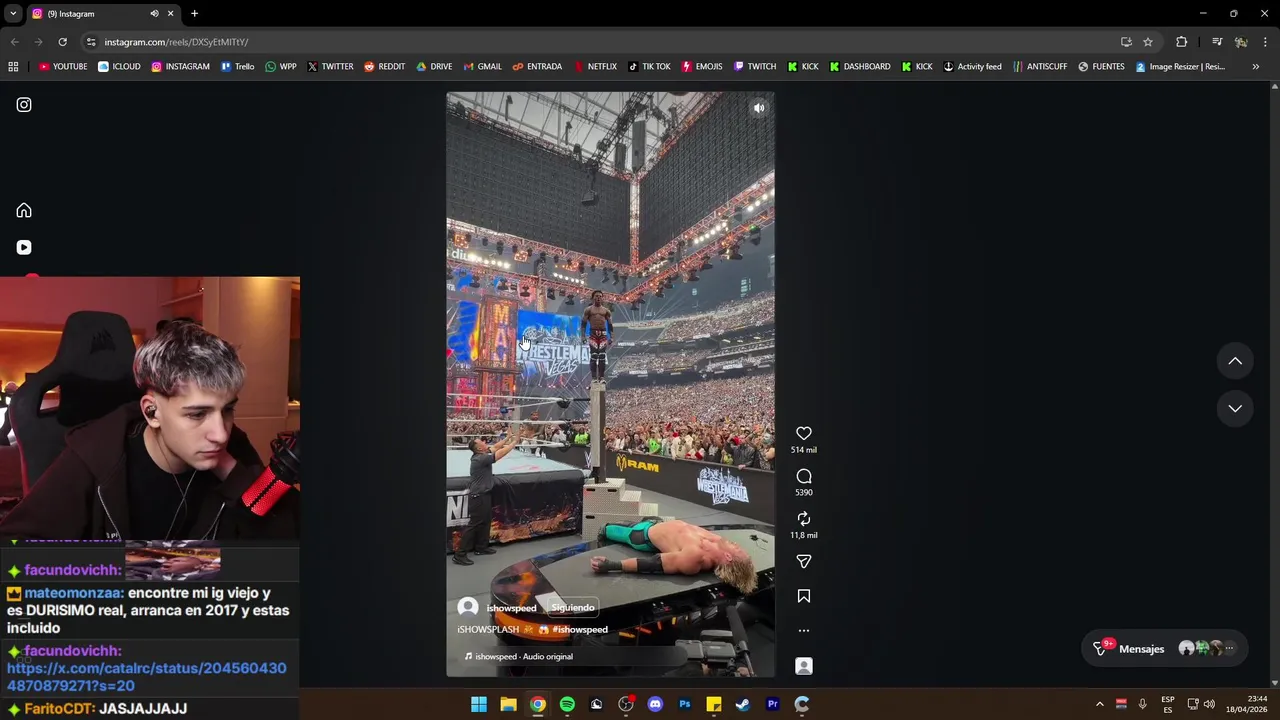Like the reel with heart icon
The height and width of the screenshot is (720, 1280).
pos(804,433)
